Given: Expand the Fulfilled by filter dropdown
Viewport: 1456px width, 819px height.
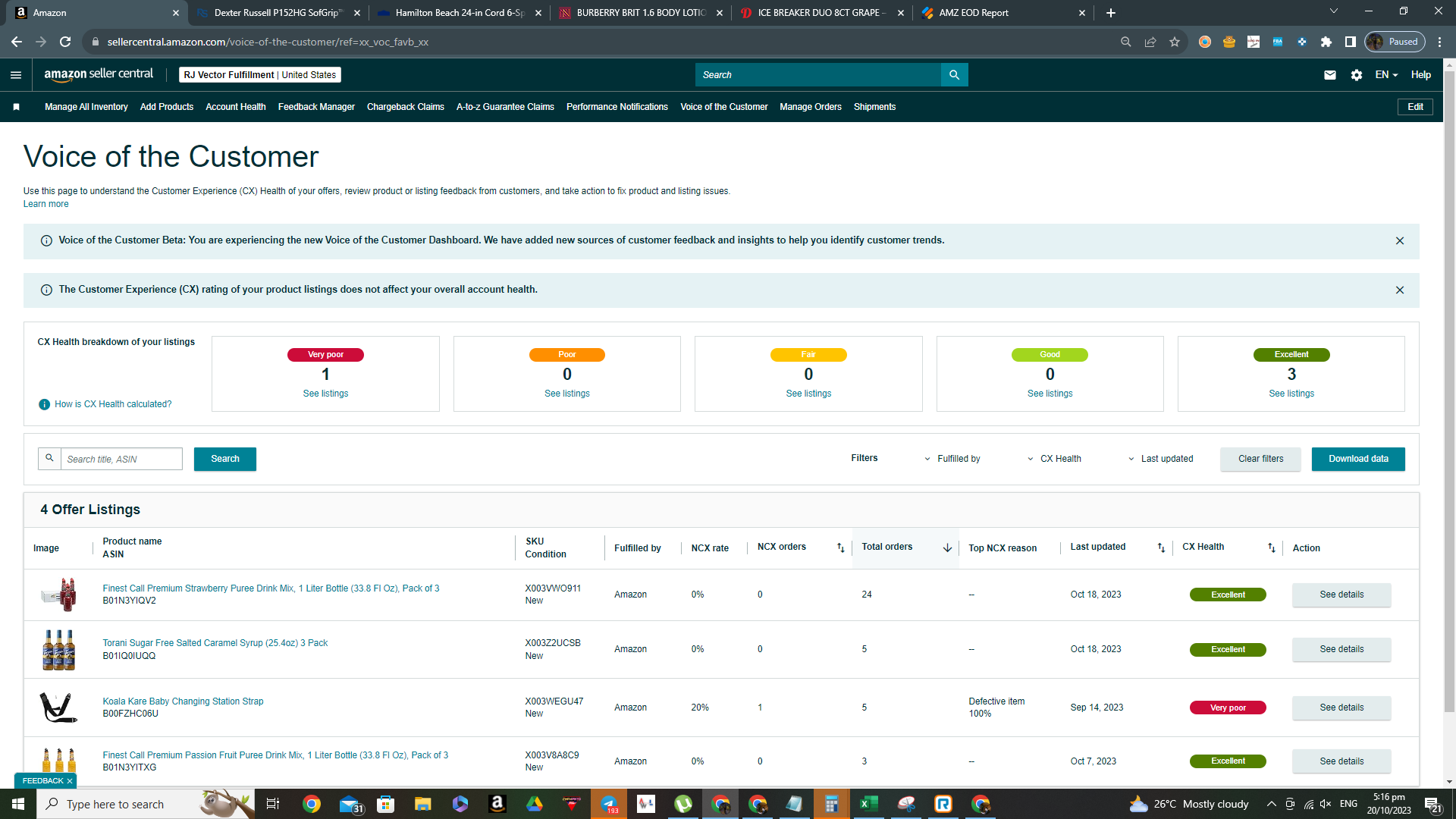Looking at the screenshot, I should point(952,459).
